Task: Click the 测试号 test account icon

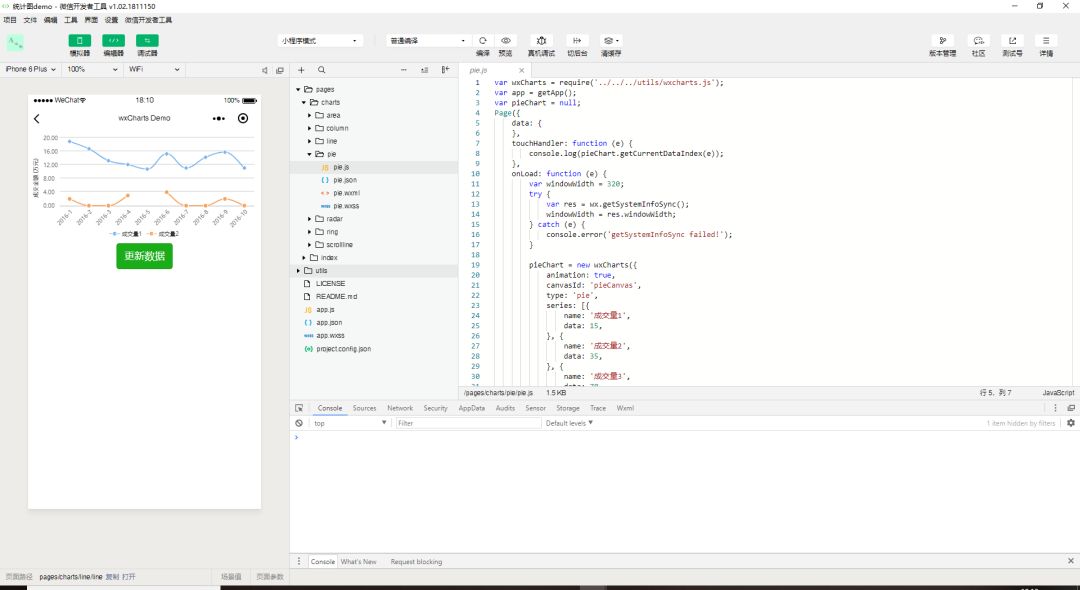Action: pos(1012,41)
